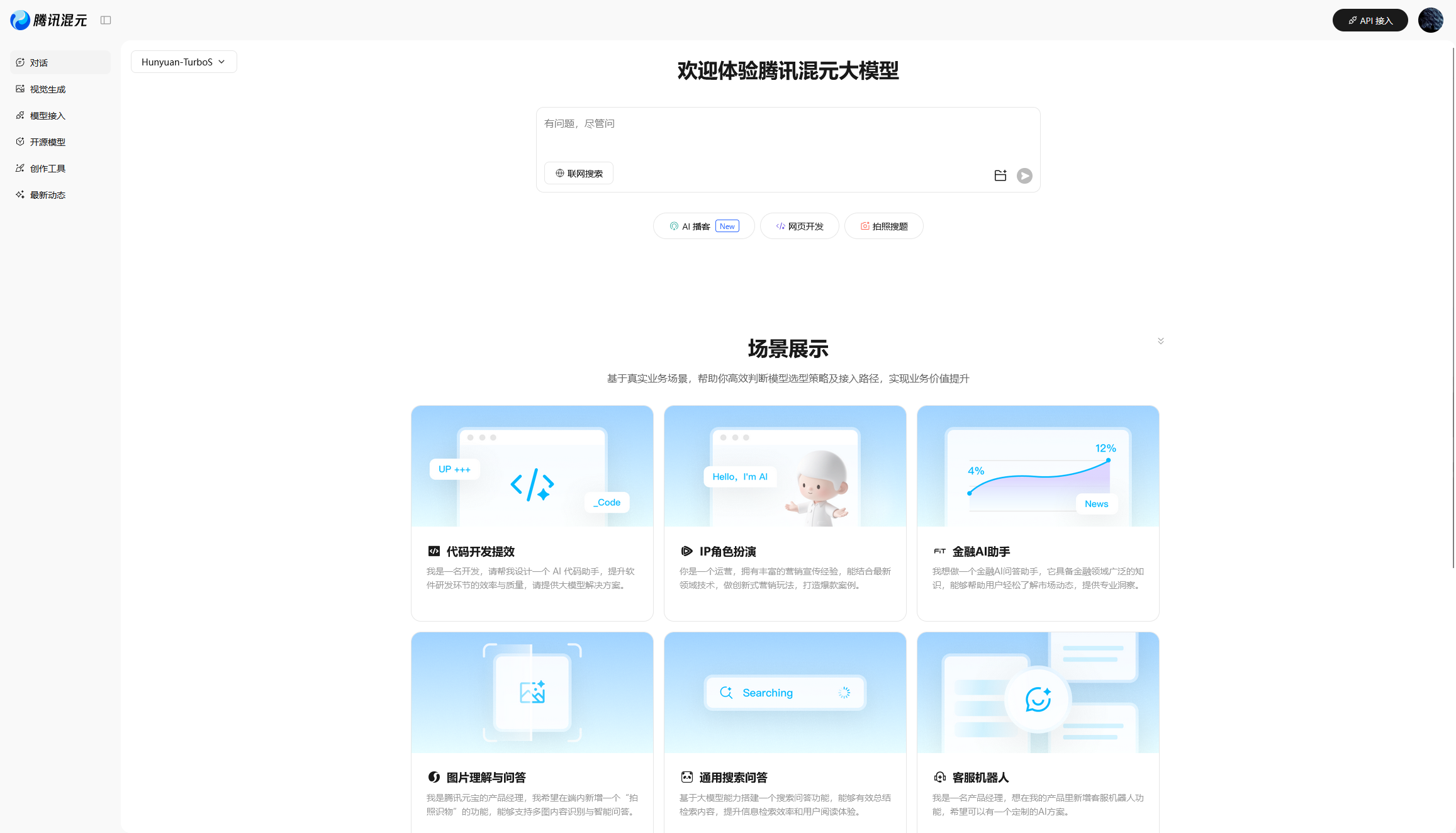Click the API 接入 button
The height and width of the screenshot is (833, 1456).
pos(1370,20)
